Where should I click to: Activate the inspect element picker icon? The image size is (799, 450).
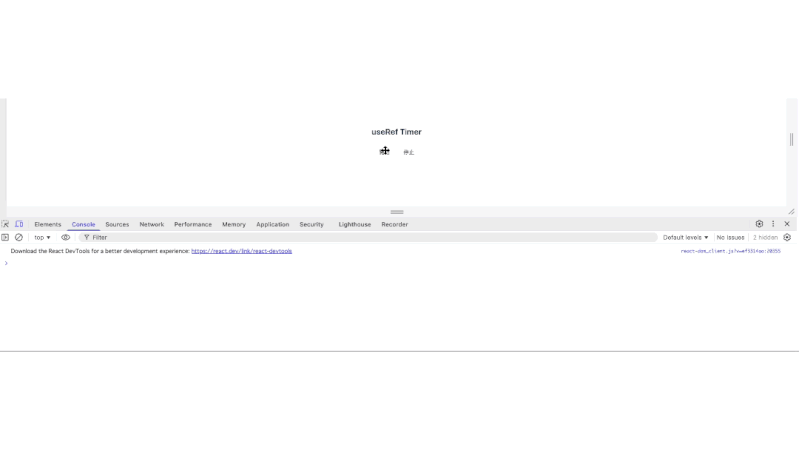(6, 224)
